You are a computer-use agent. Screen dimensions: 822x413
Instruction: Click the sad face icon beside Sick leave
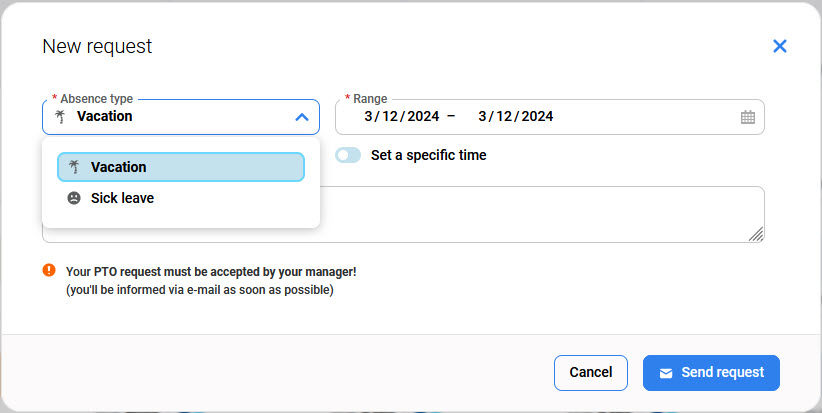74,198
